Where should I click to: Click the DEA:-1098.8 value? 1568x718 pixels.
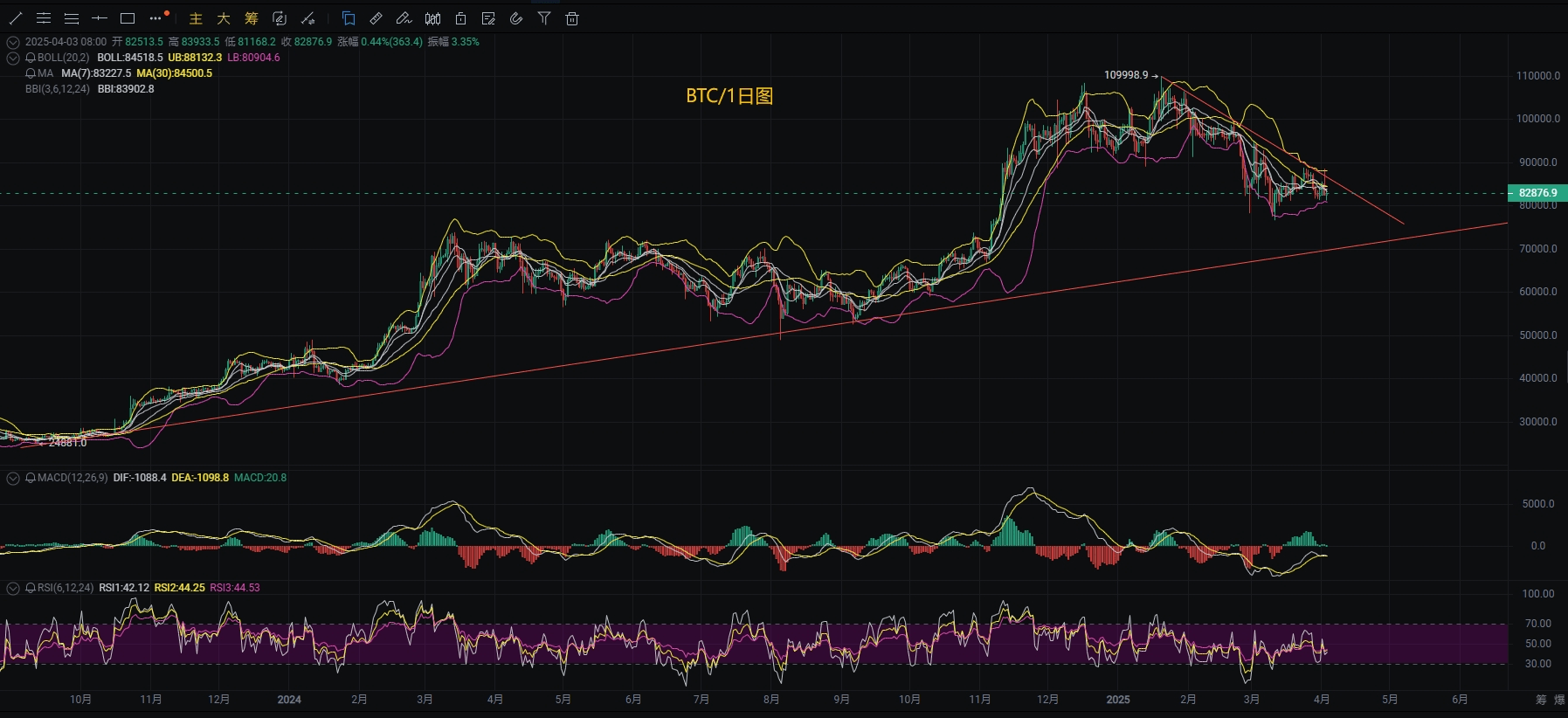[x=200, y=478]
